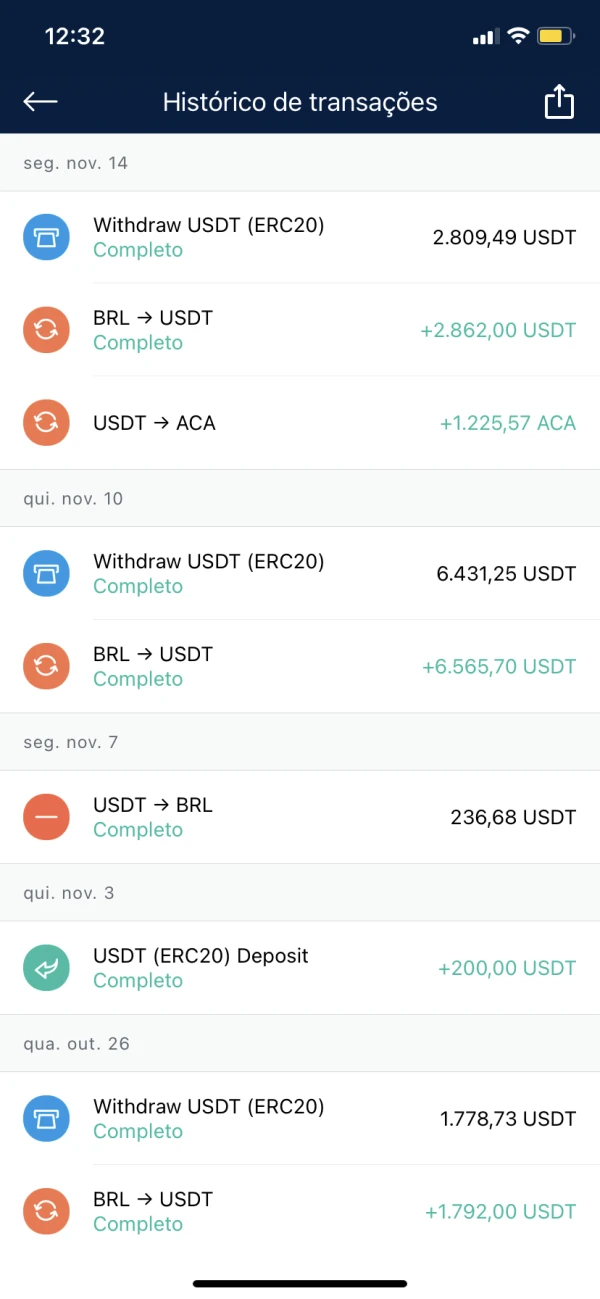Tap blue withdraw icon for 2.809,49 USDT
This screenshot has height=1299, width=600.
point(46,237)
